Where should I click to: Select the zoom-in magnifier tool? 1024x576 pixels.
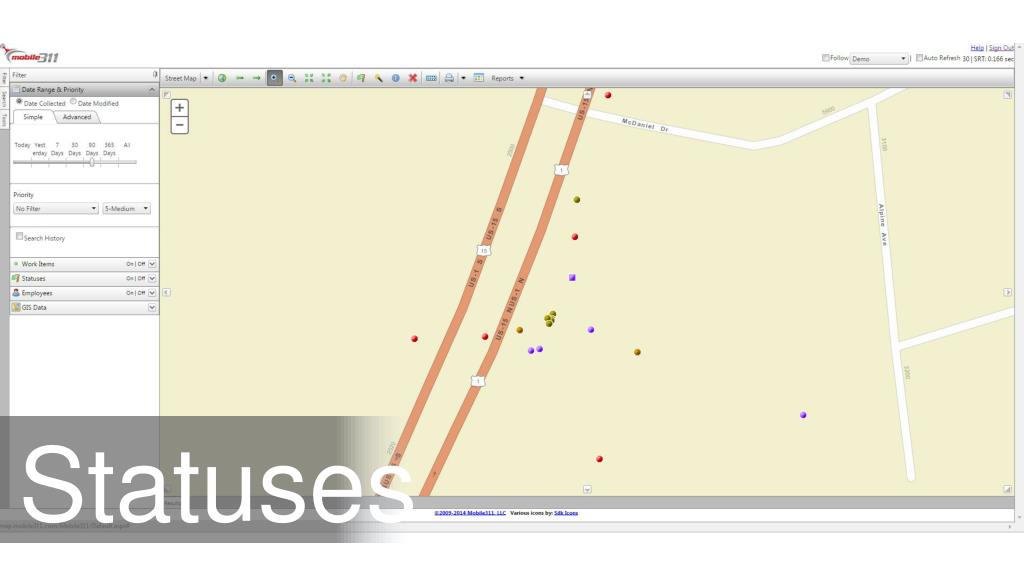point(274,78)
